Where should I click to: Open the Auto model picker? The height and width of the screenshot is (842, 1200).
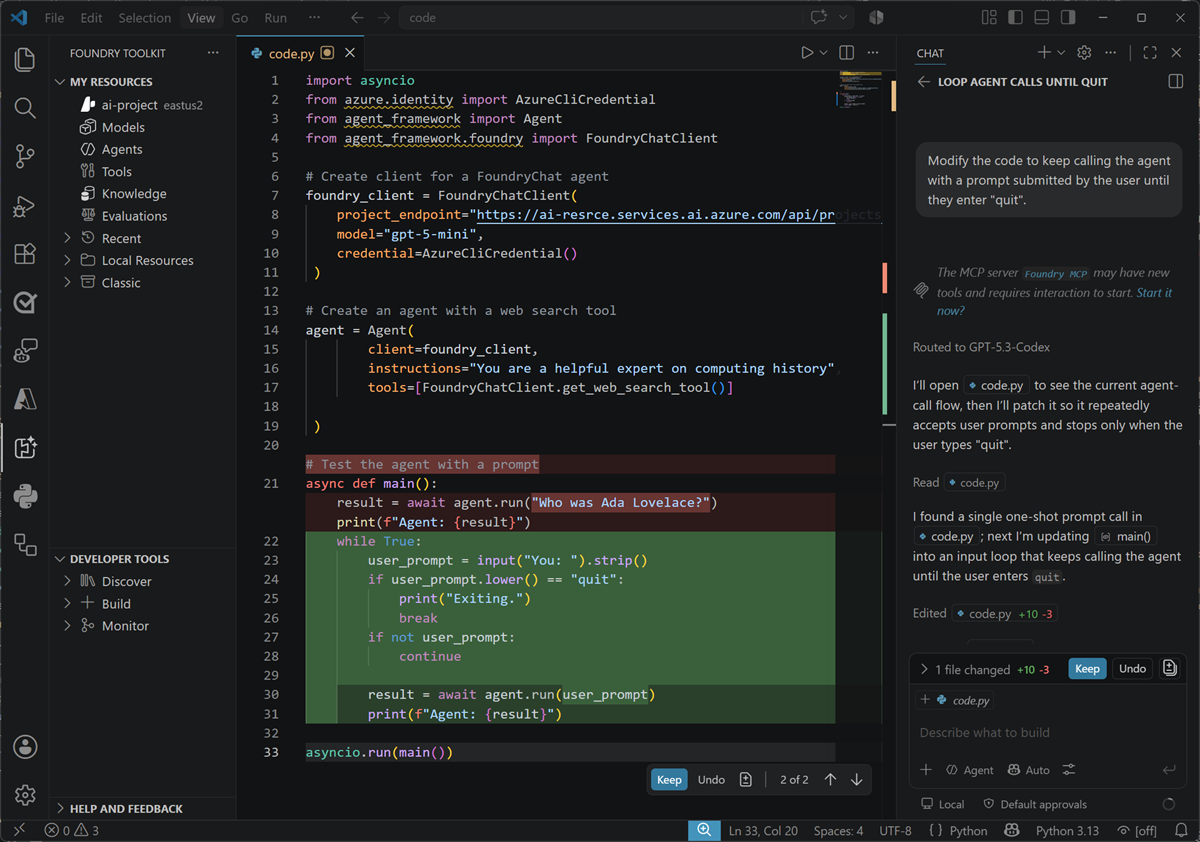pyautogui.click(x=1028, y=770)
